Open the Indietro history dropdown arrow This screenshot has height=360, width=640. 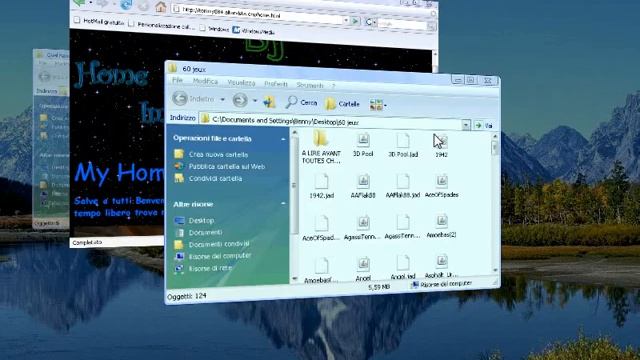222,99
